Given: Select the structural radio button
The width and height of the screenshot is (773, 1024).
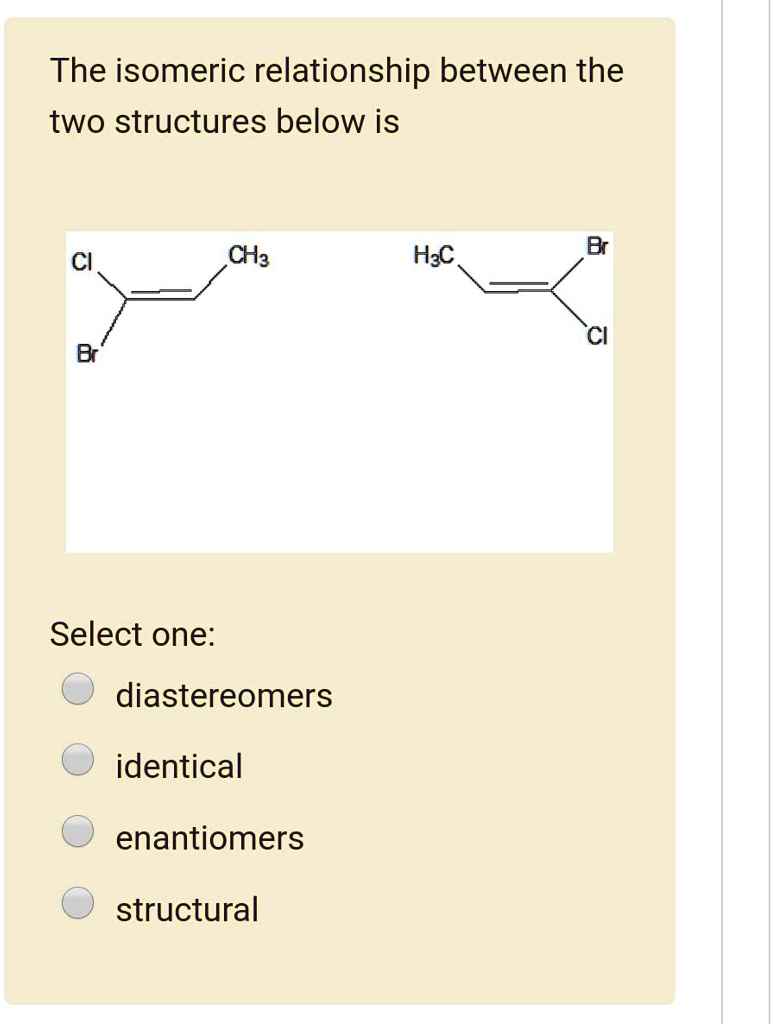Looking at the screenshot, I should pyautogui.click(x=78, y=902).
